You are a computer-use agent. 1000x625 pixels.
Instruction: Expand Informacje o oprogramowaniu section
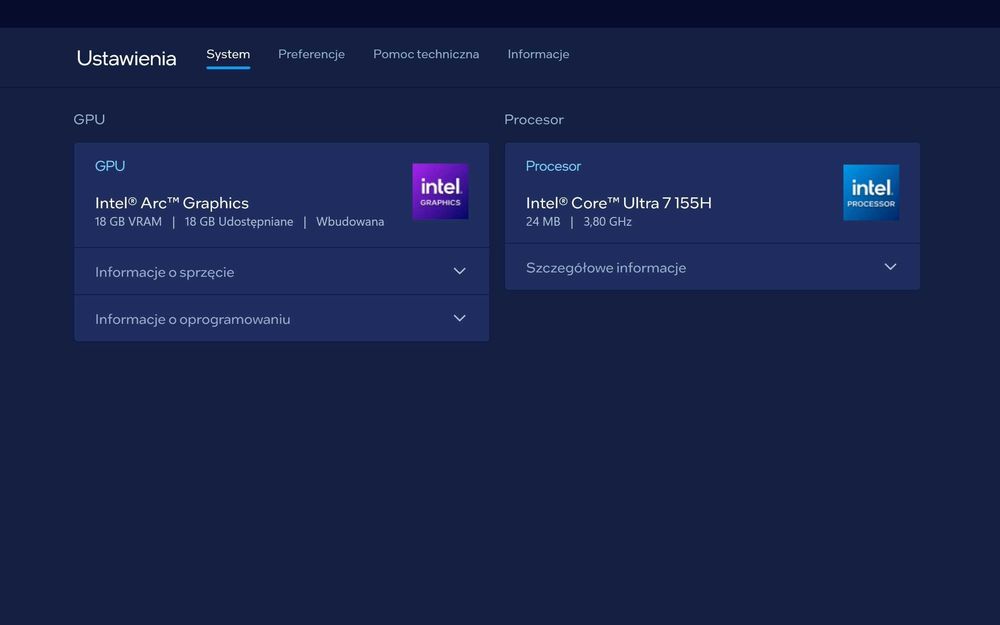(282, 319)
